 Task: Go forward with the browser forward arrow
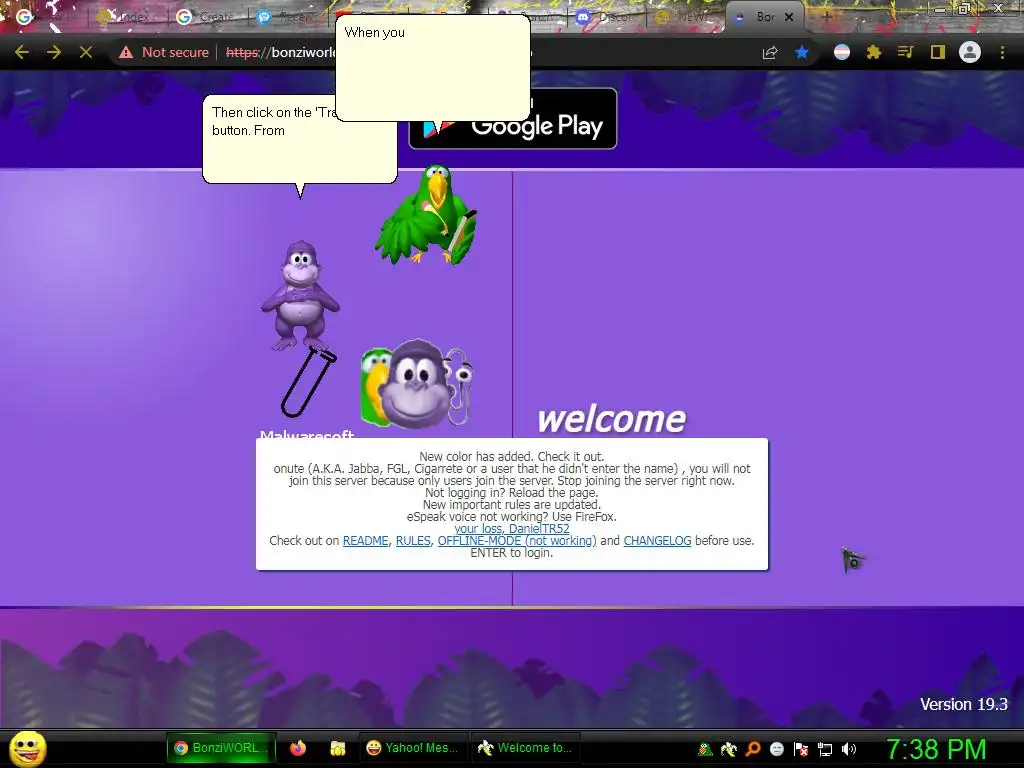click(x=54, y=52)
